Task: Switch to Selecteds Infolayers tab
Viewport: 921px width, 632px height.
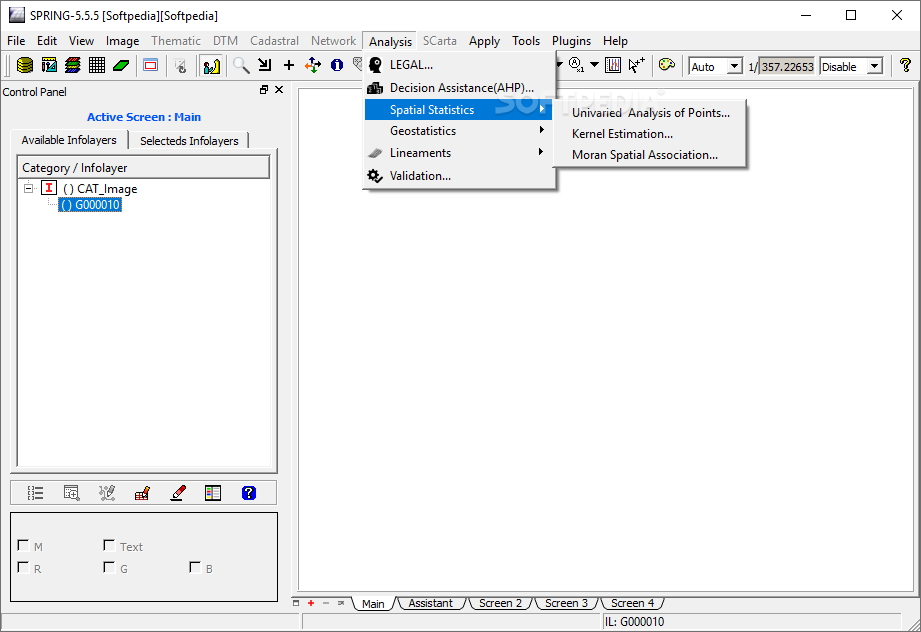Action: [189, 141]
